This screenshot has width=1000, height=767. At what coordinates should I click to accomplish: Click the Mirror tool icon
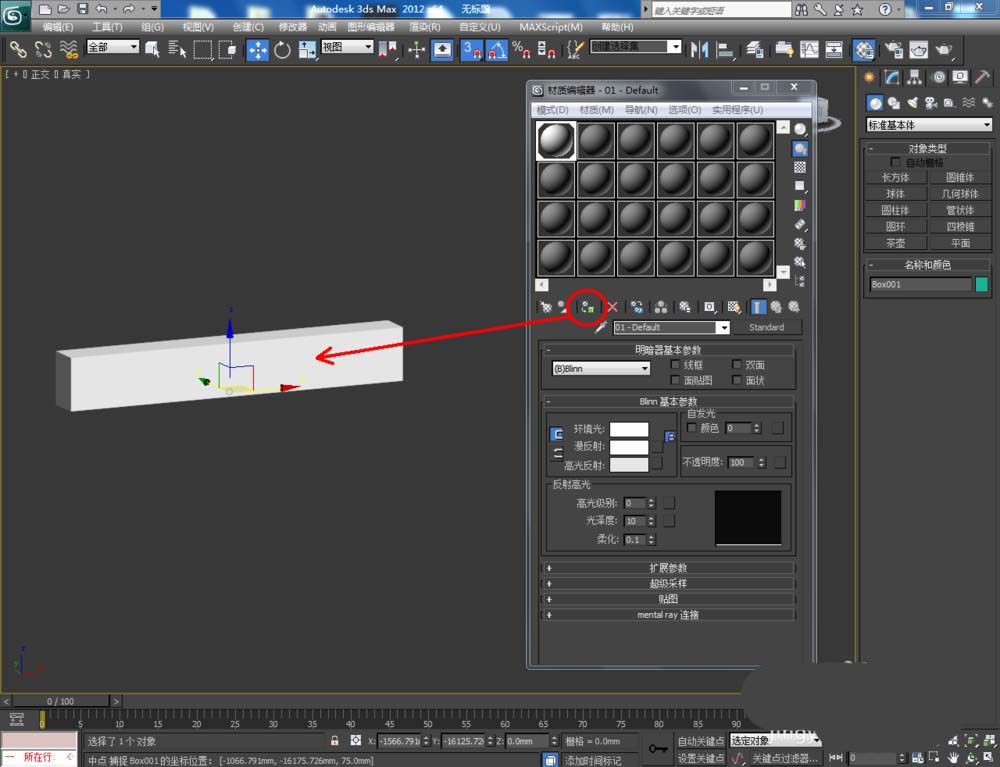(x=700, y=50)
